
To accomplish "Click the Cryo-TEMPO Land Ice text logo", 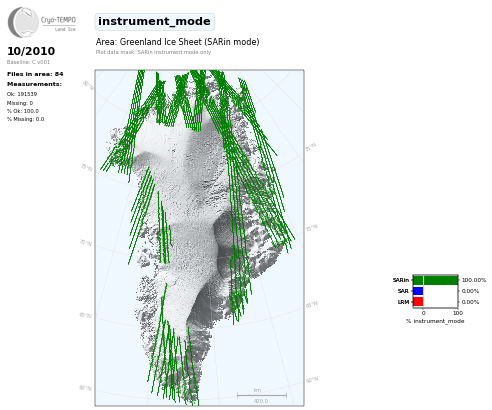I will 58,24.
